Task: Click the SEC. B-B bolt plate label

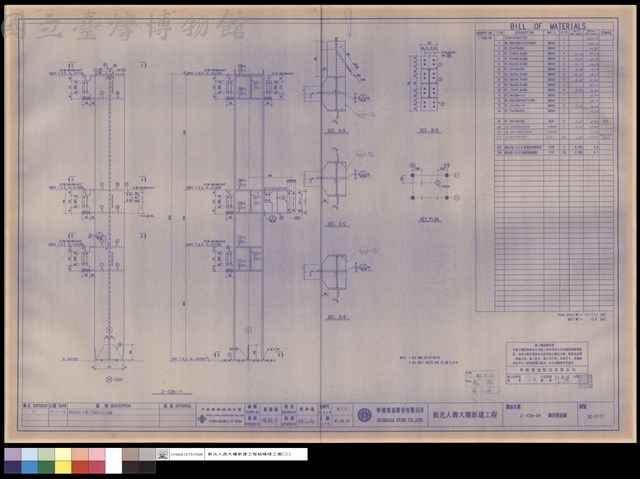Action: click(x=430, y=131)
